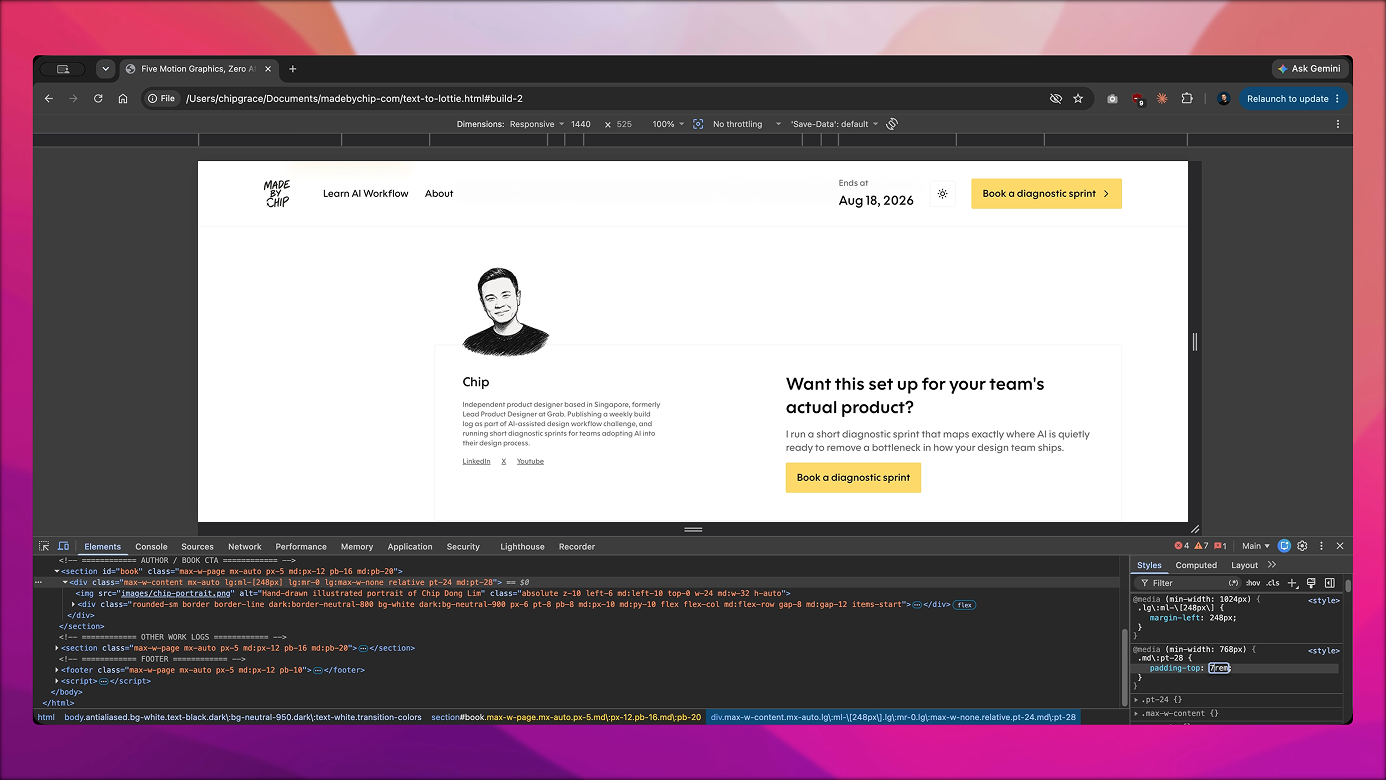Click the crossed-out eye icon in address bar

(1055, 98)
